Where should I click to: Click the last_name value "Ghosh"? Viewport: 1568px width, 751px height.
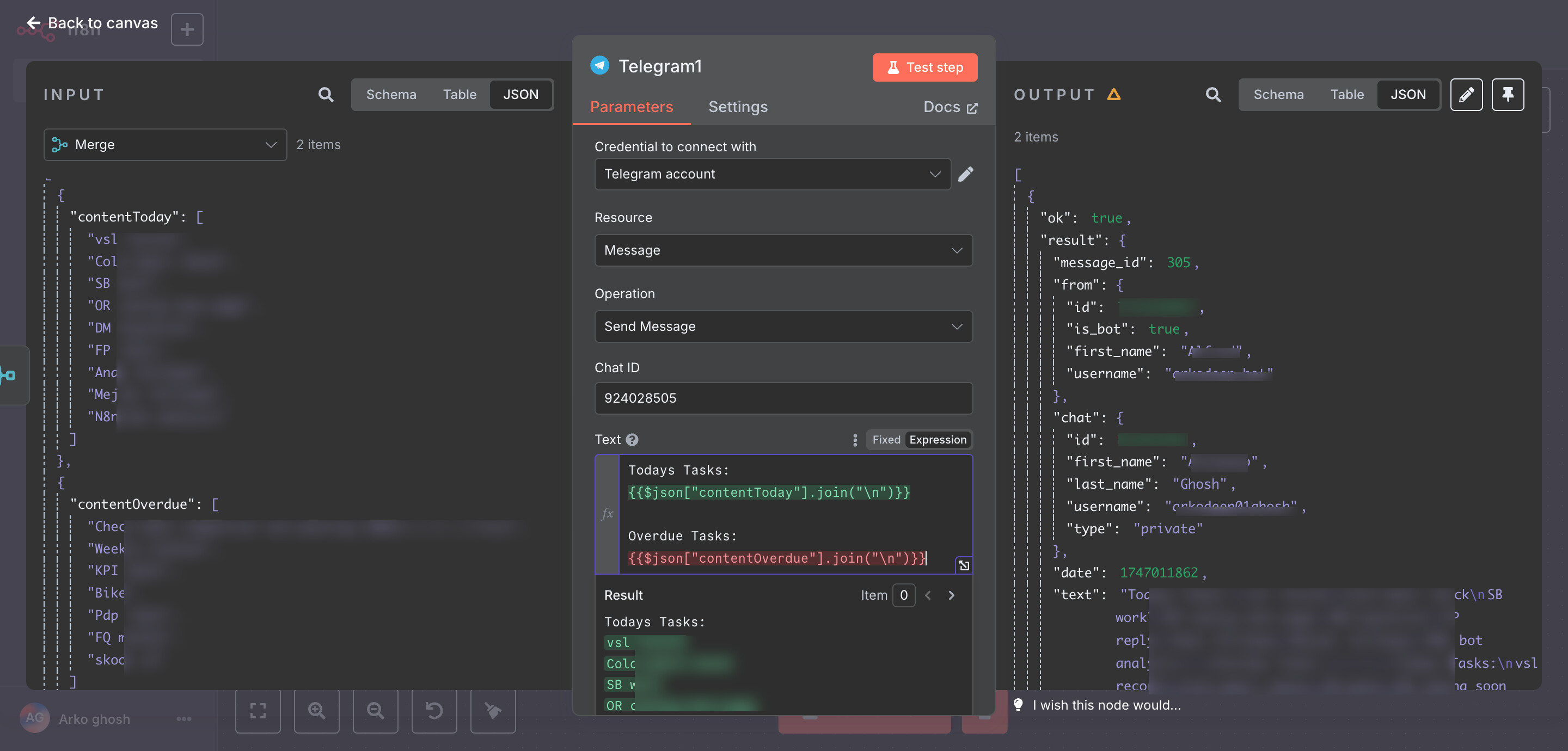click(1199, 484)
